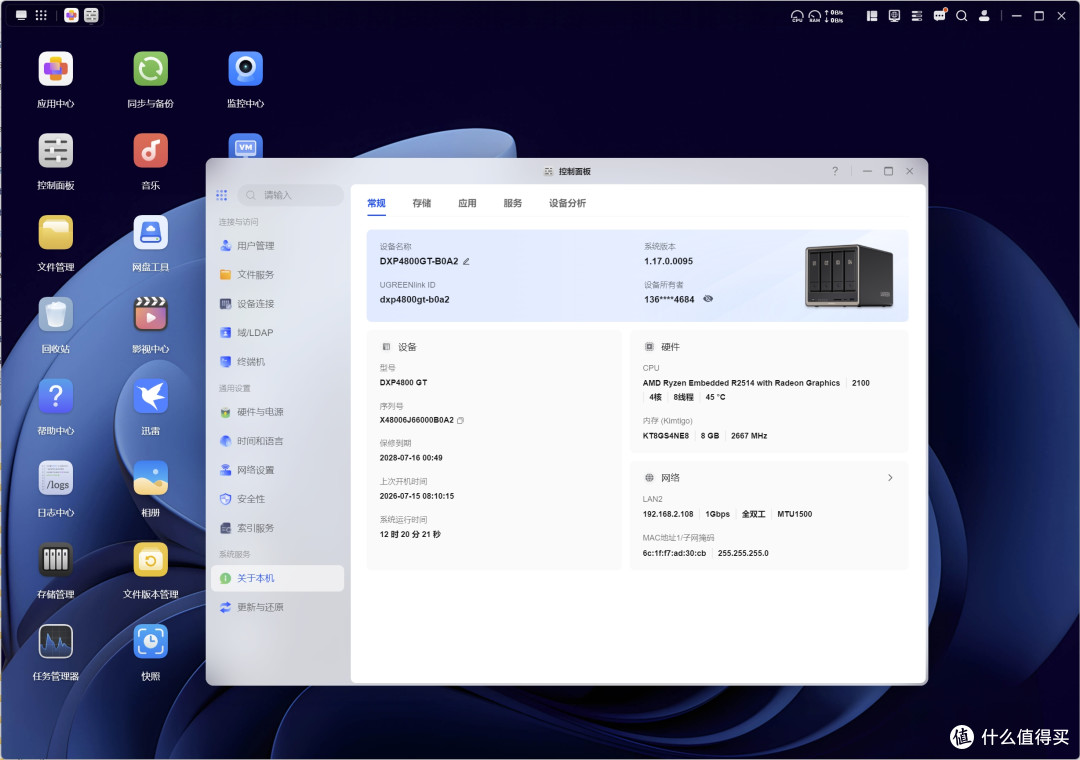
Task: Click the control panel search field
Action: [x=291, y=195]
